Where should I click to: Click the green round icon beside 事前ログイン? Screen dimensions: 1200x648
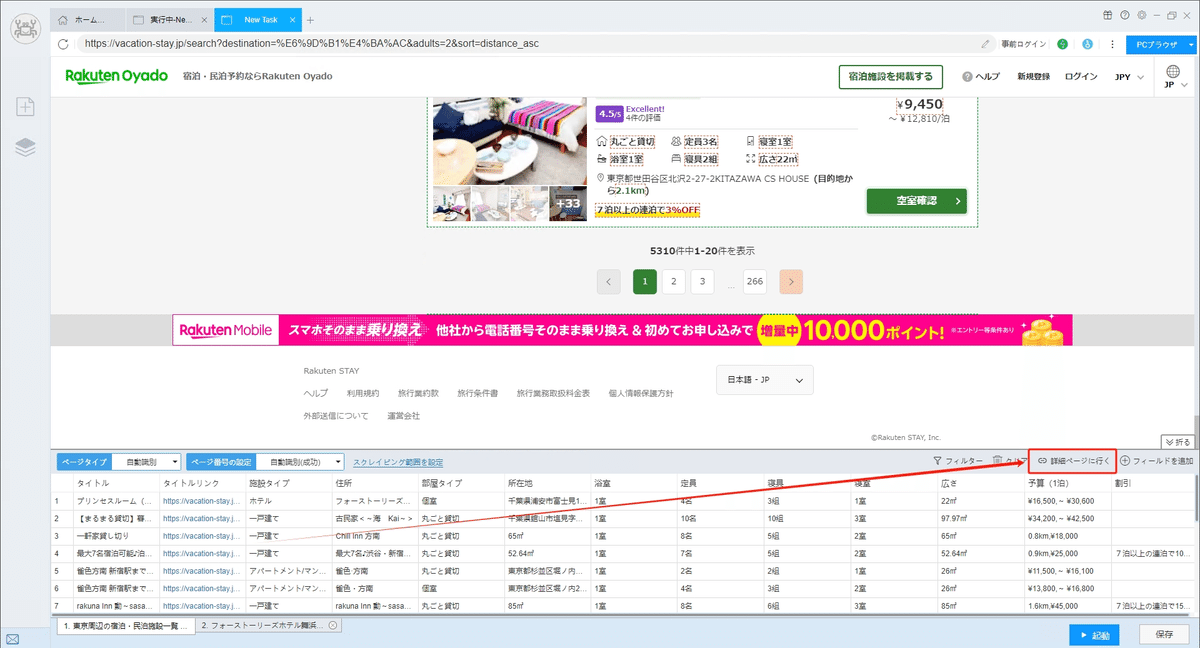(1062, 44)
